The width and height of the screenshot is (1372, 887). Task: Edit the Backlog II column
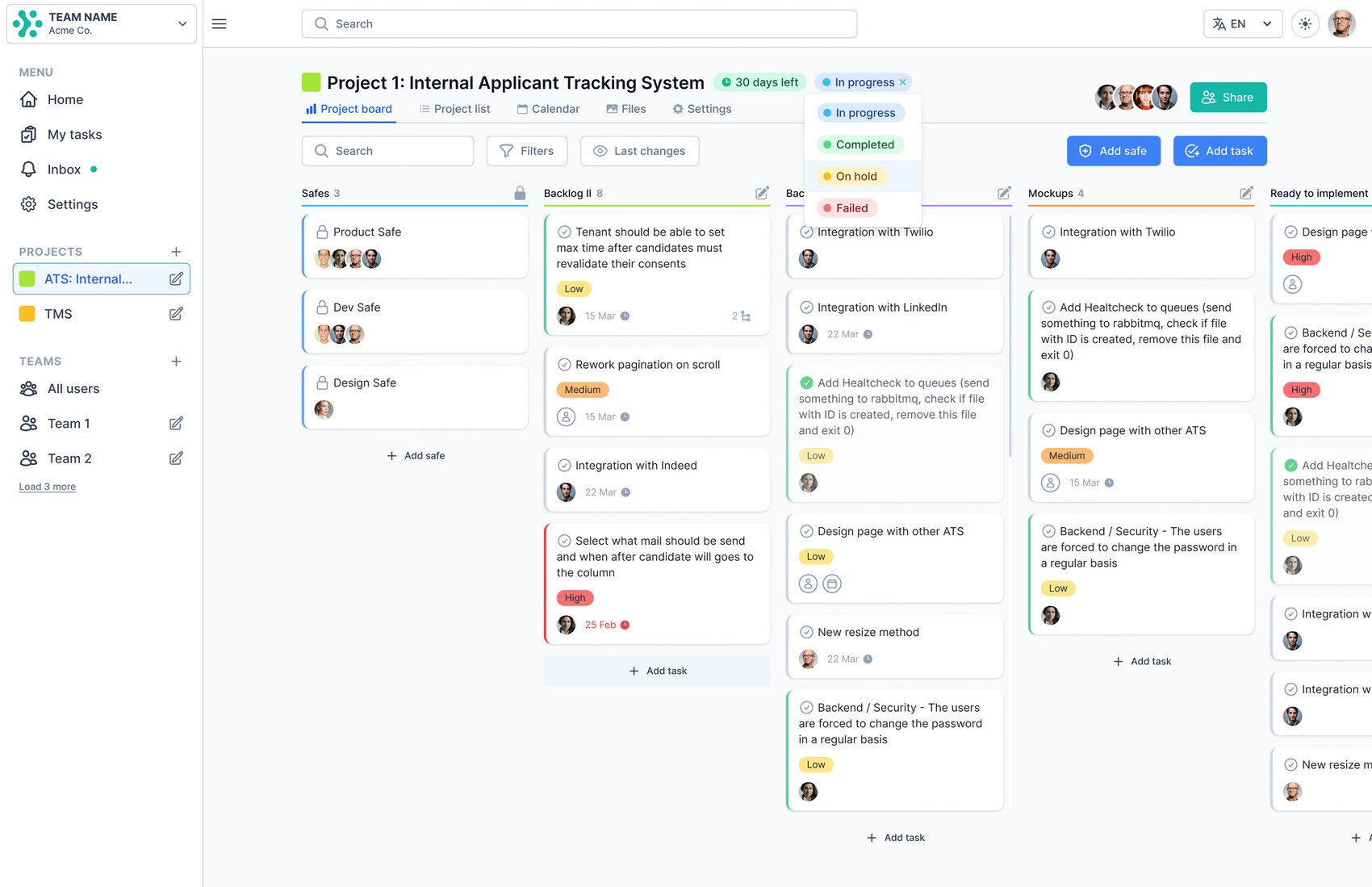coord(762,193)
